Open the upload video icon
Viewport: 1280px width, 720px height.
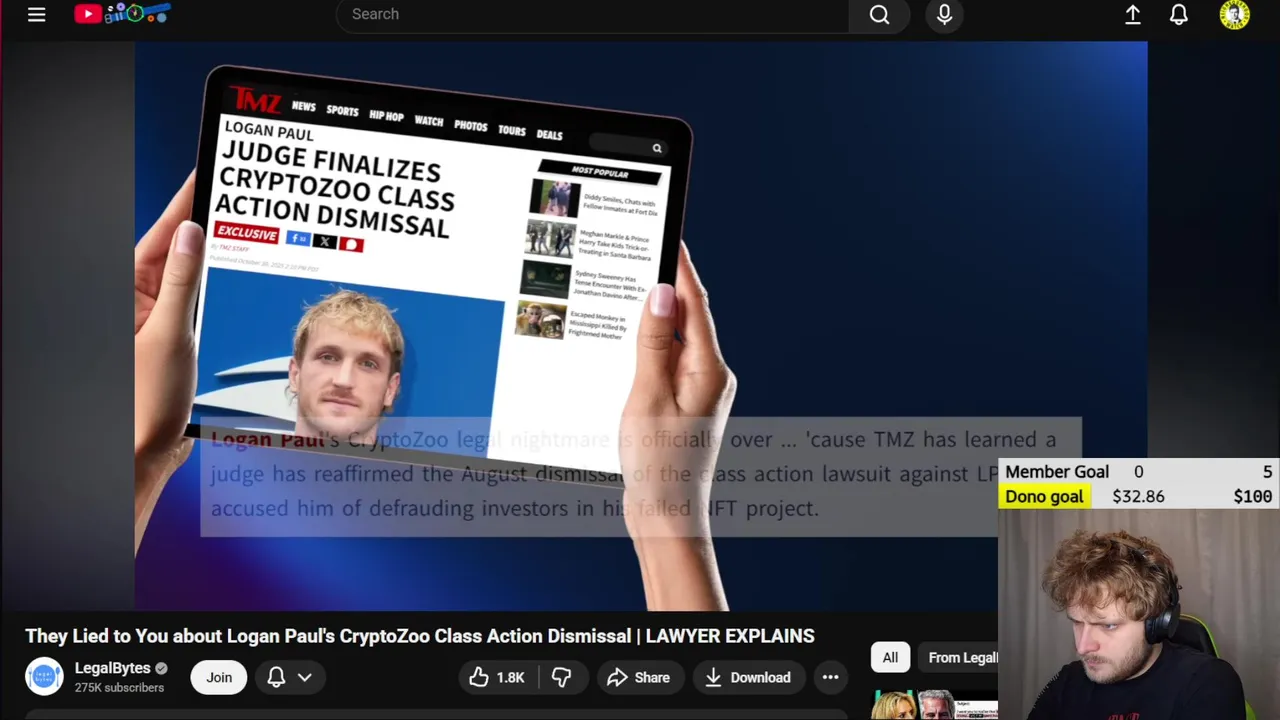point(1133,14)
